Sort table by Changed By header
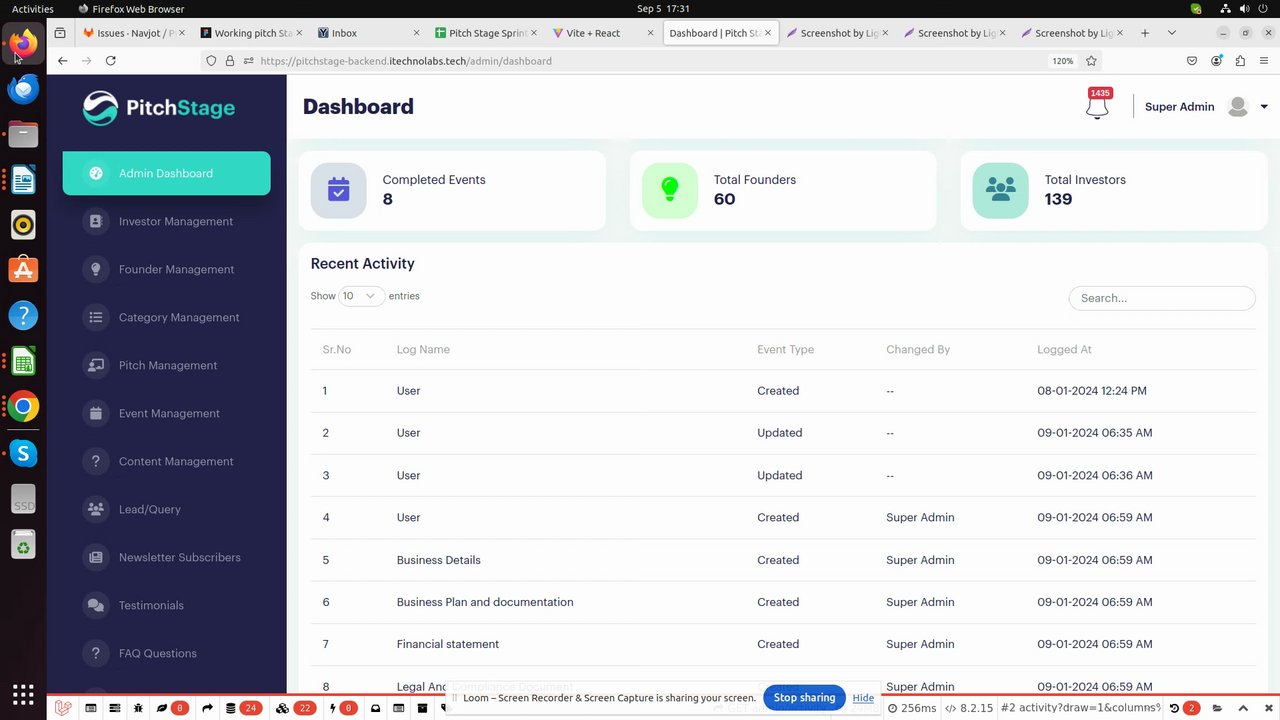Image resolution: width=1280 pixels, height=720 pixels. tap(918, 350)
